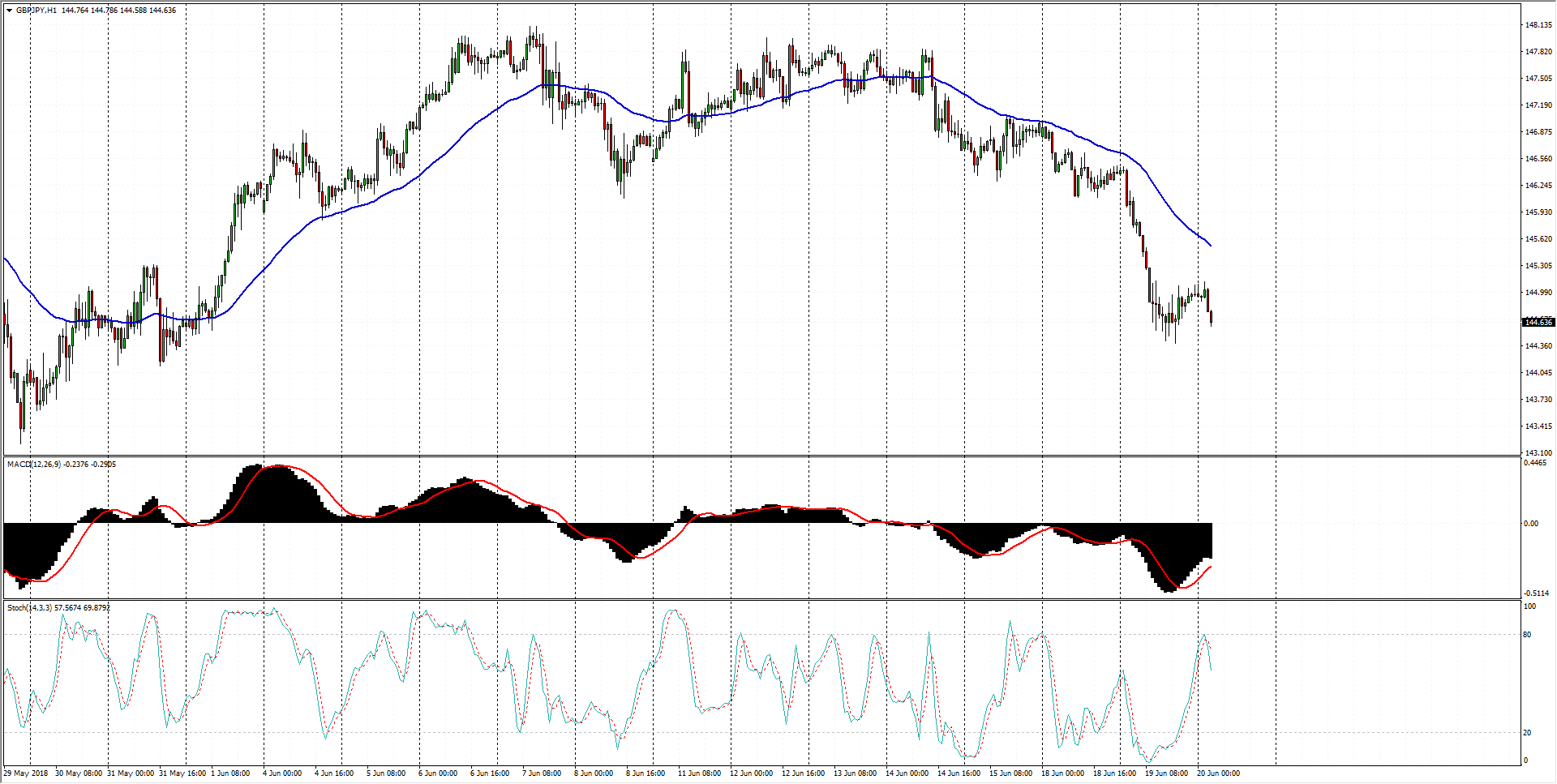Click the current price tag 144.636
This screenshot has height=784, width=1557.
click(1538, 323)
